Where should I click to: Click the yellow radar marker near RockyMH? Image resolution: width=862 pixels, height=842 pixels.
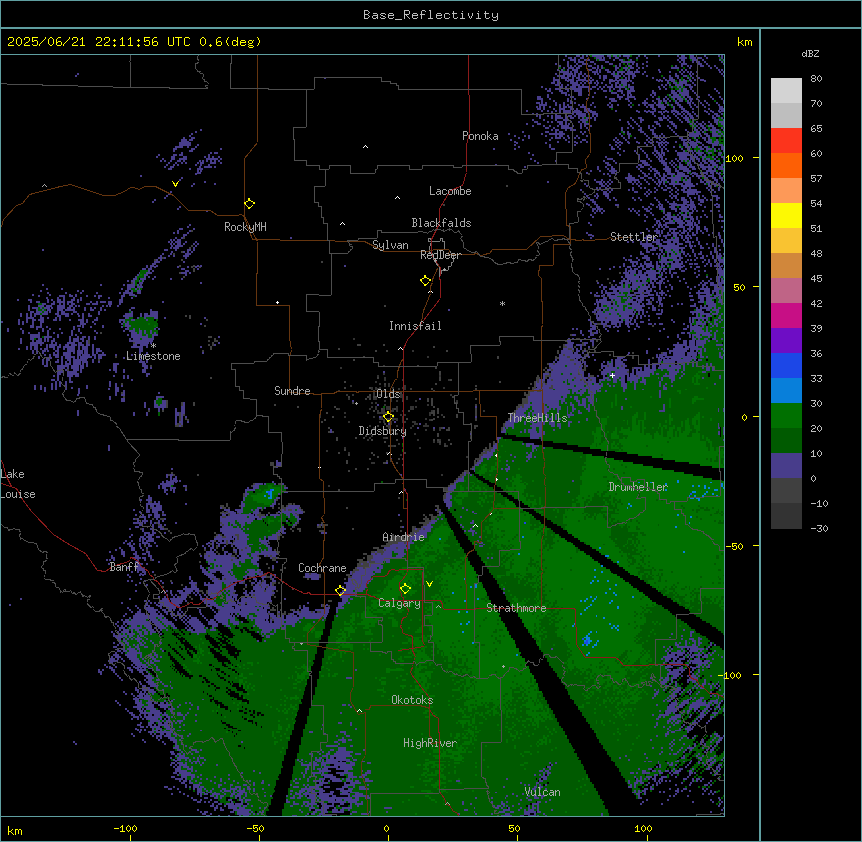249,204
